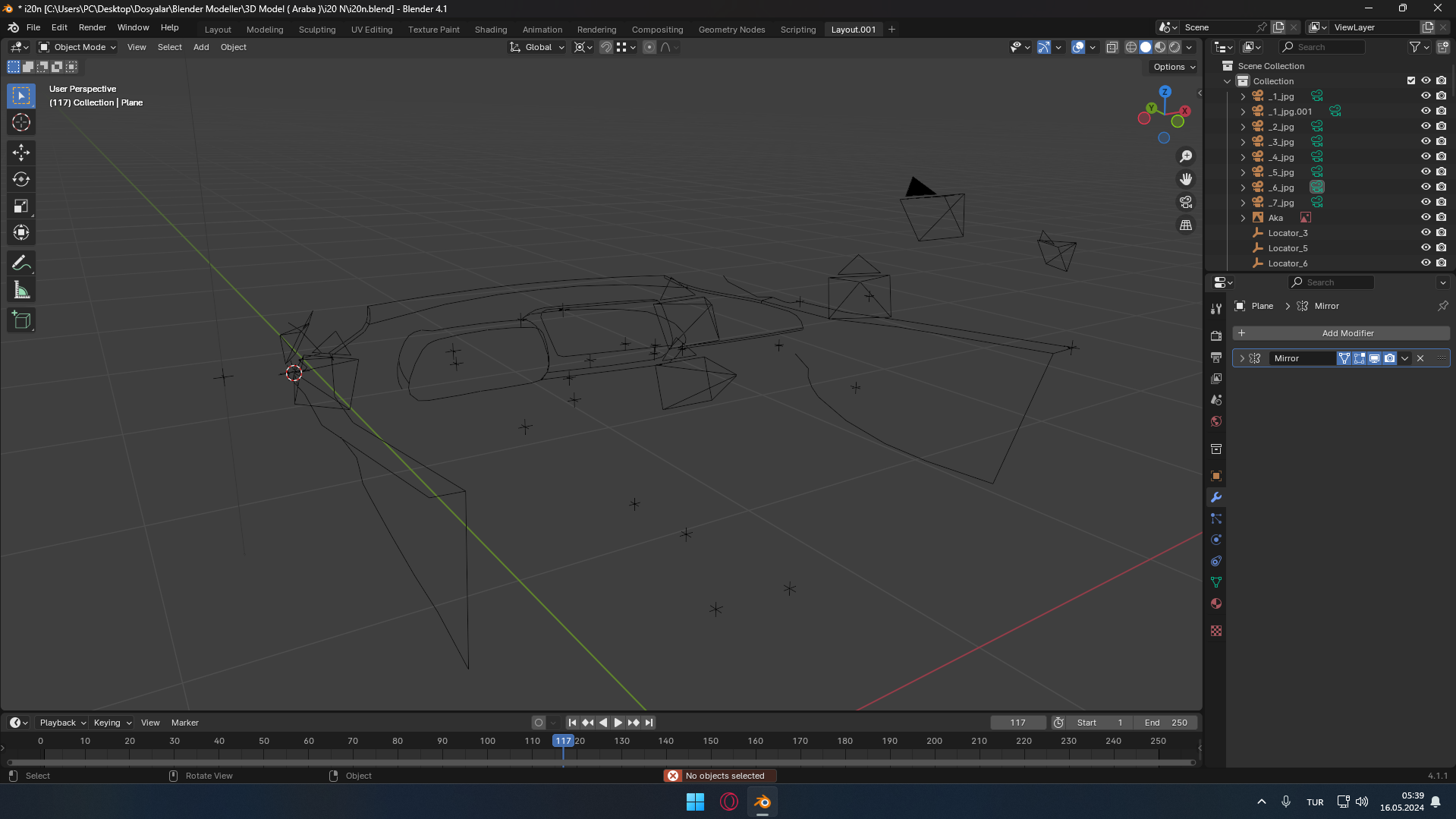Click the Blender icon in Windows taskbar

click(763, 802)
